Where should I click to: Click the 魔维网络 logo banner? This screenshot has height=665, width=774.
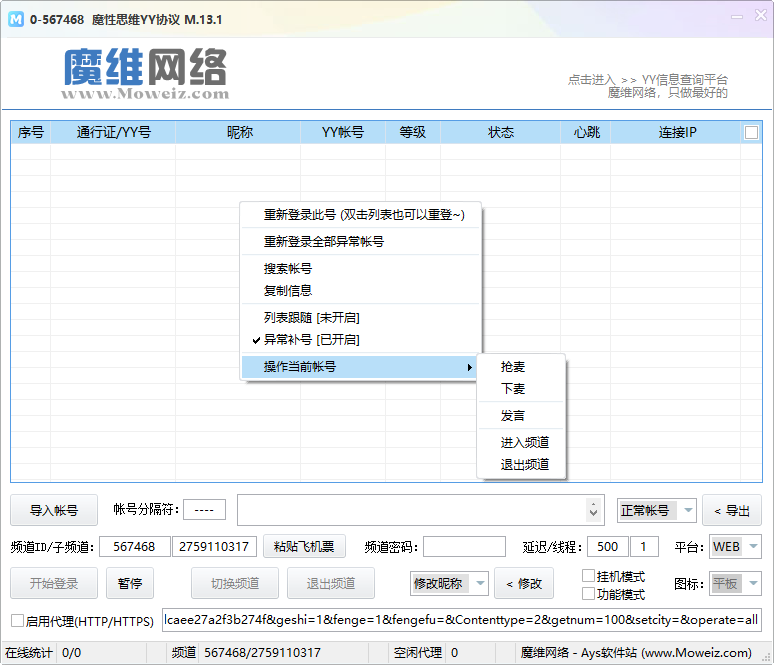(x=145, y=73)
